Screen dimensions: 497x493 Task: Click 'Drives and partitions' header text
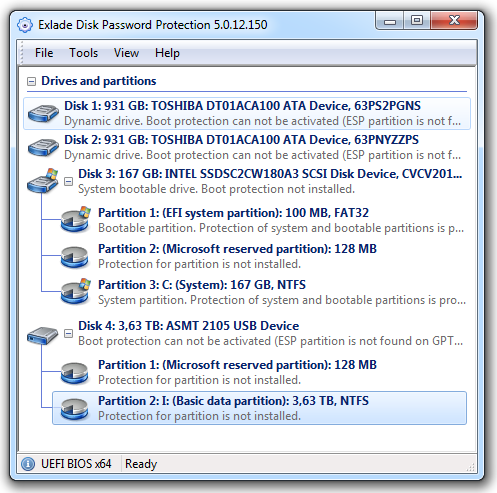(99, 81)
